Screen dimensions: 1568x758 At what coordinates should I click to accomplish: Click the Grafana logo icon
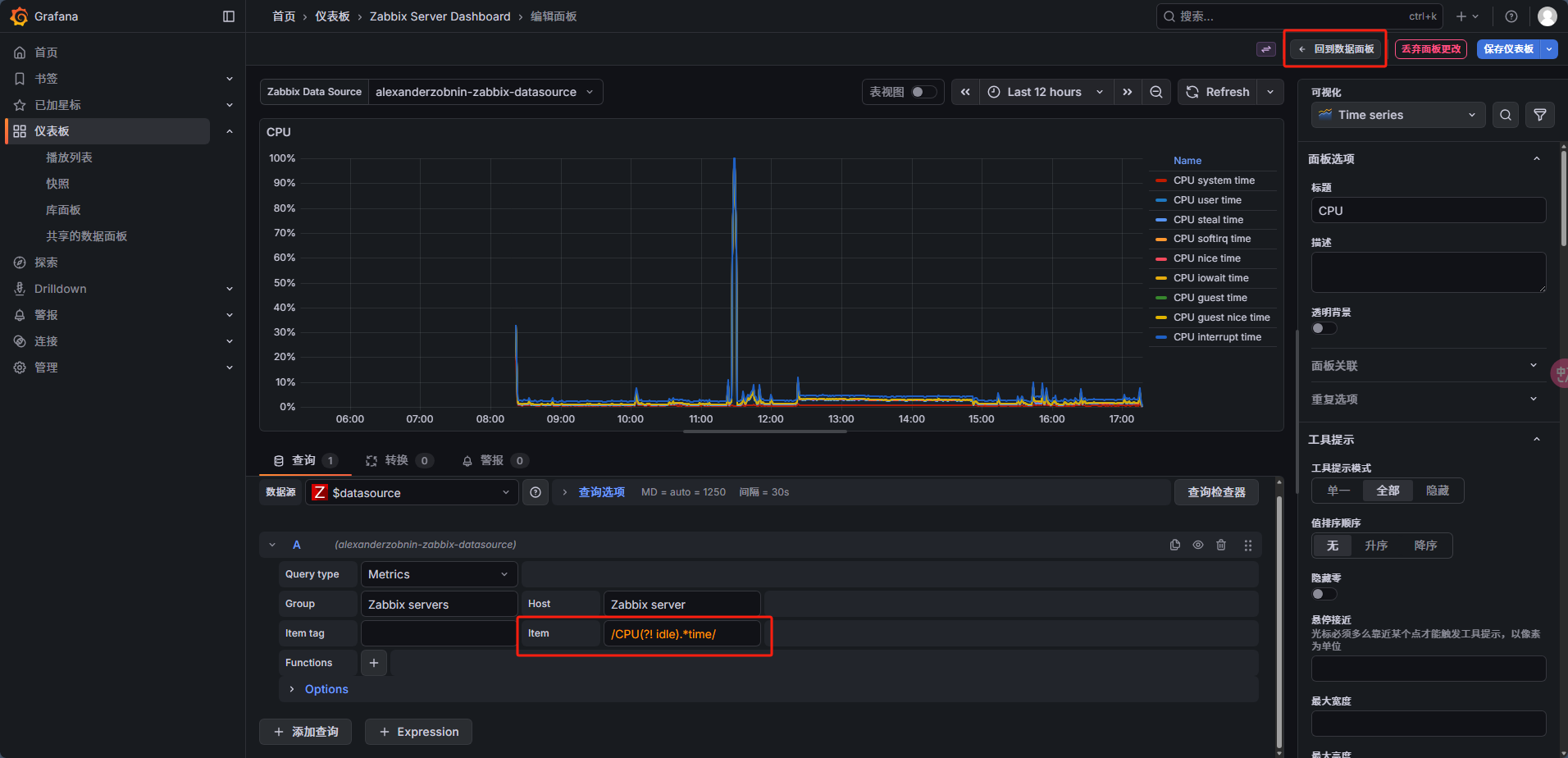click(19, 16)
